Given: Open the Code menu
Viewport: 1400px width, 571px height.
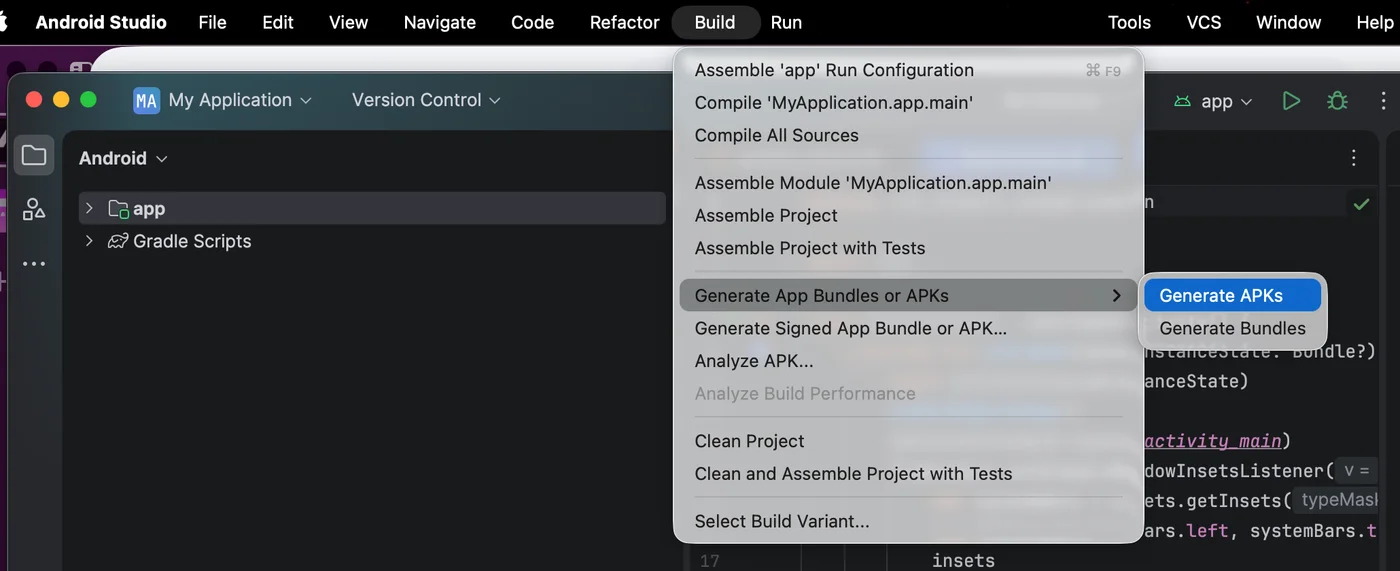Looking at the screenshot, I should pyautogui.click(x=532, y=22).
